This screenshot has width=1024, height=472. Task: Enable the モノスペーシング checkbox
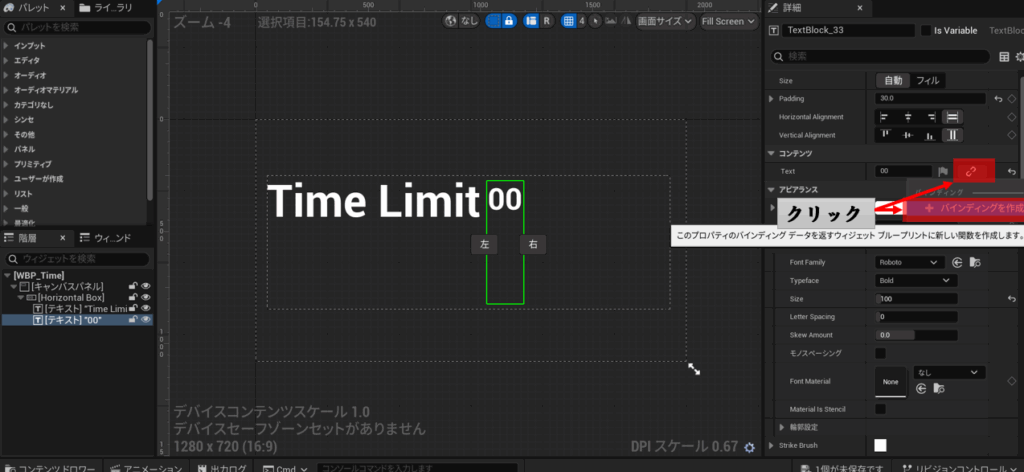(x=881, y=353)
